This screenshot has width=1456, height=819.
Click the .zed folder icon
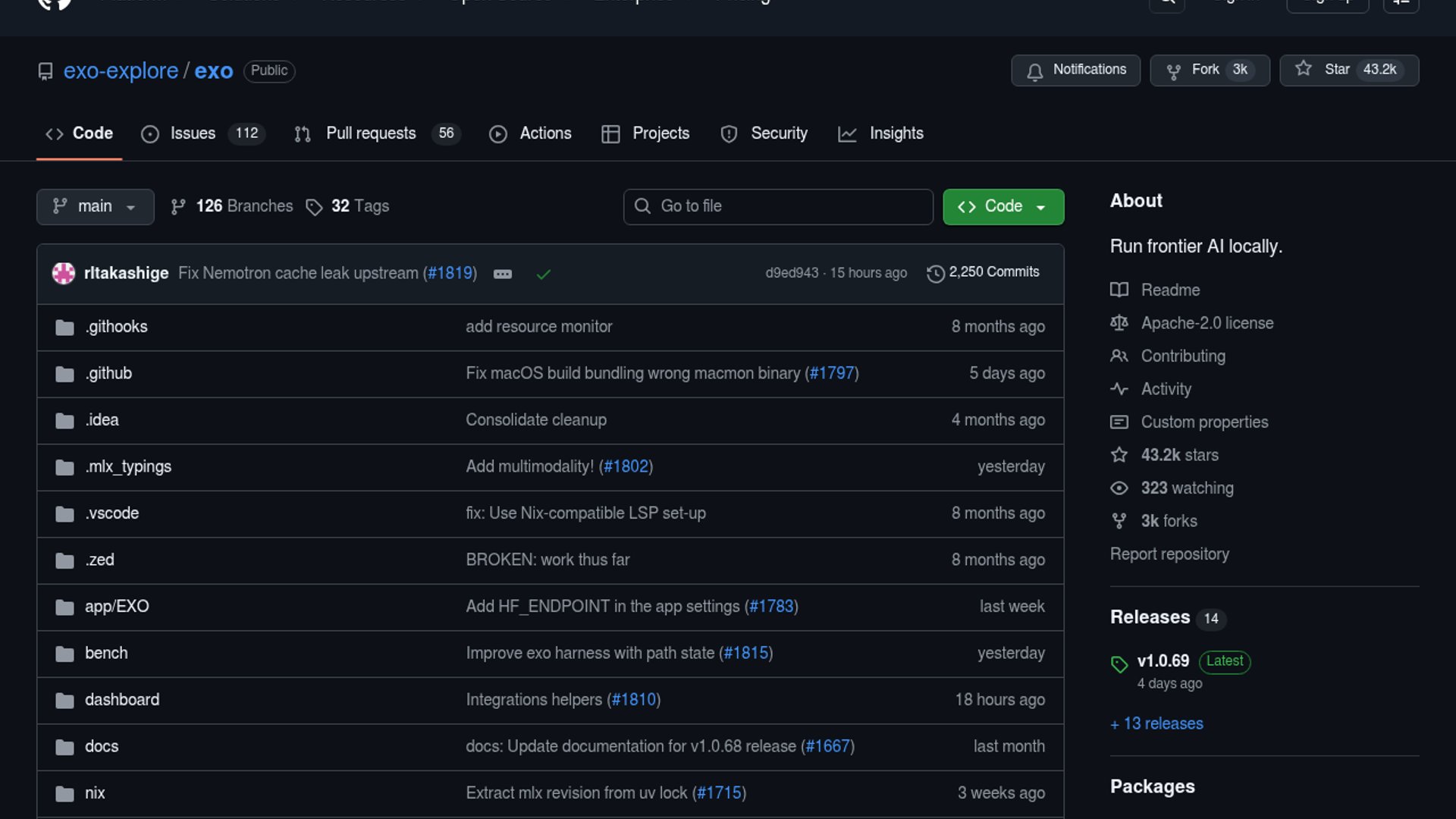click(64, 560)
